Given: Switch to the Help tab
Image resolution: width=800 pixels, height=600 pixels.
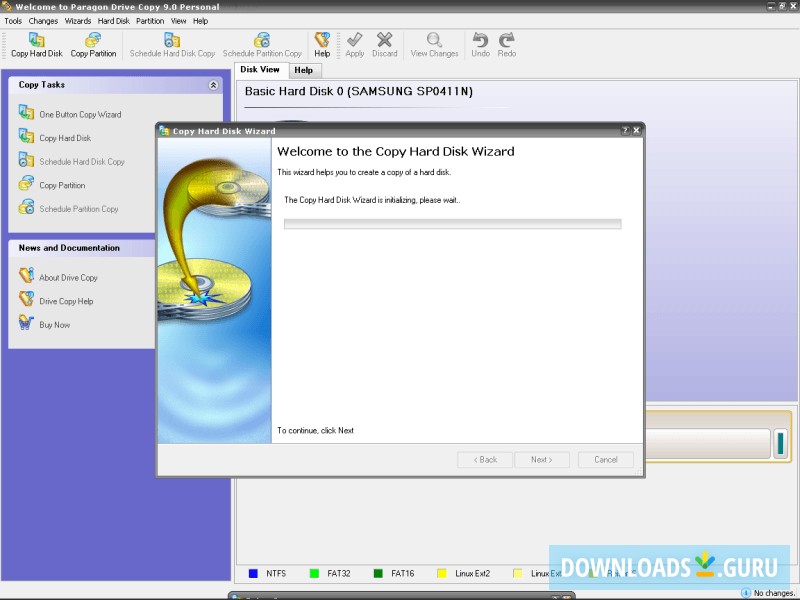Looking at the screenshot, I should point(304,70).
